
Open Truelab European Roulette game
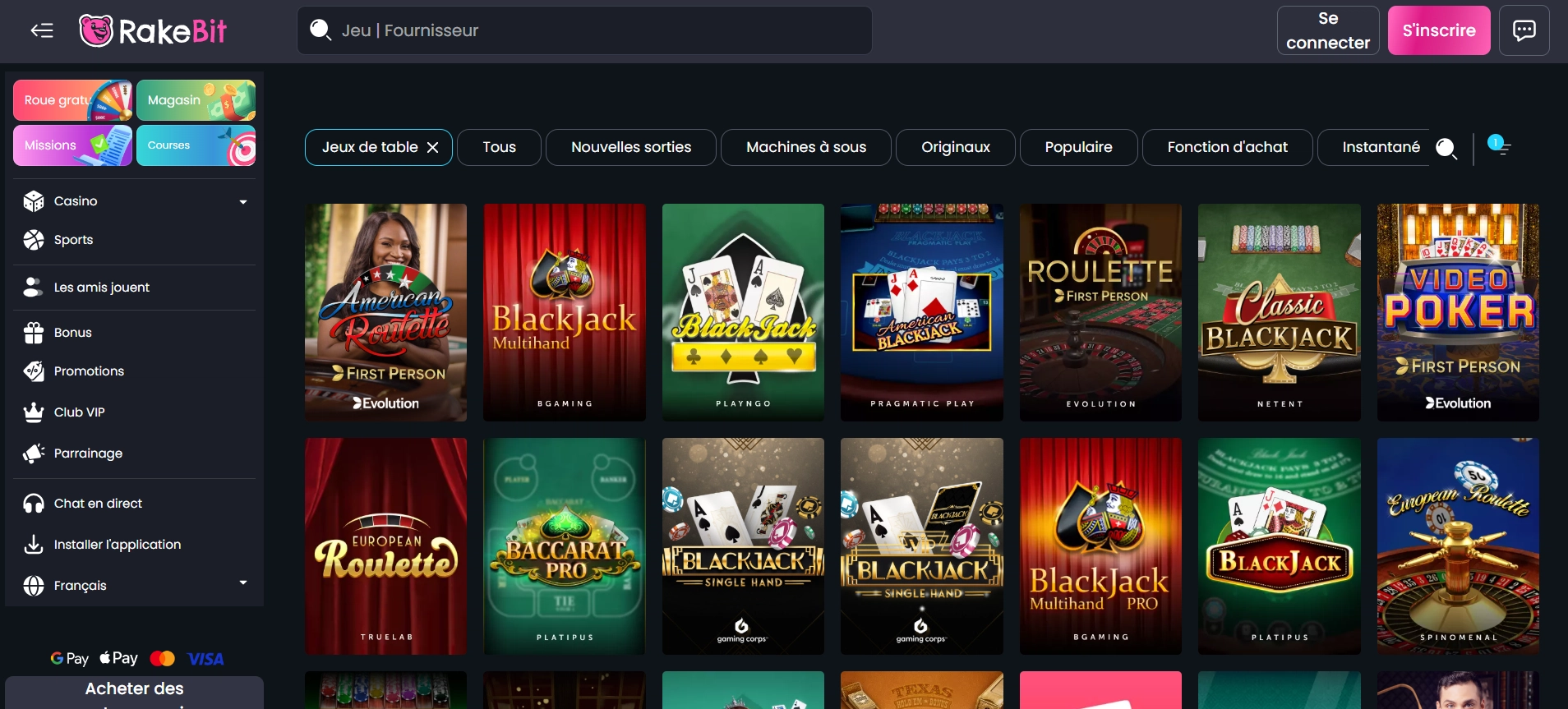385,546
